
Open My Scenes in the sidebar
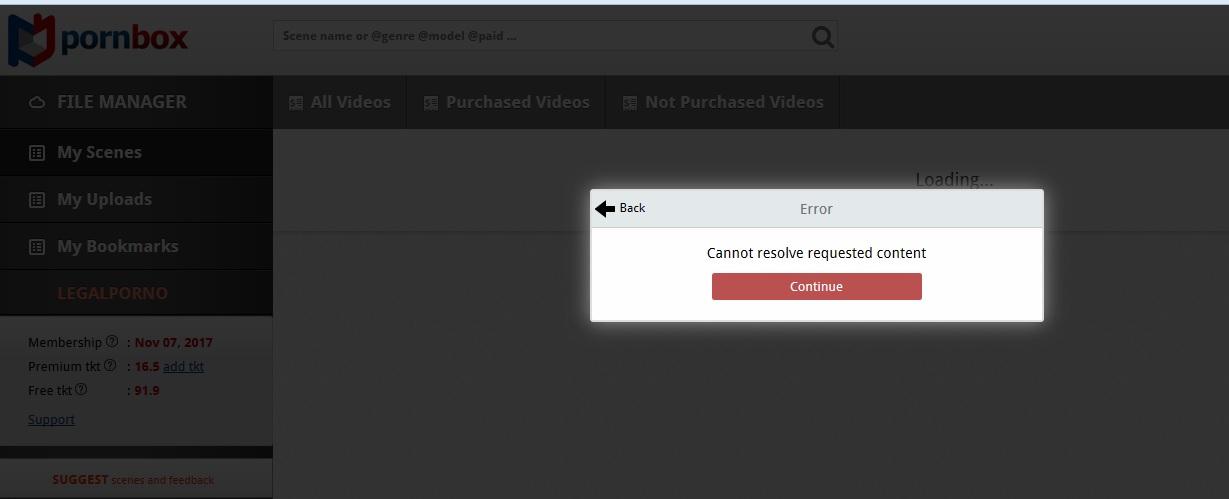click(99, 153)
